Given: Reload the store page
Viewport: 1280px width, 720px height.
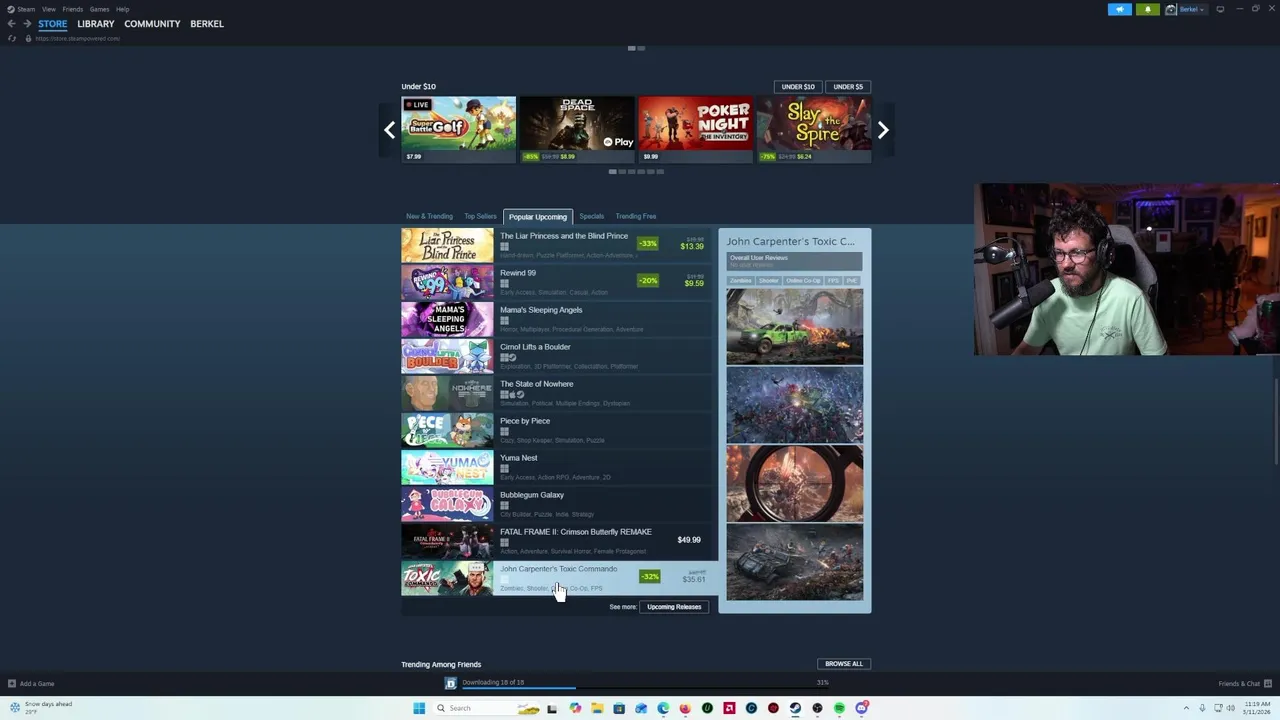Looking at the screenshot, I should pos(12,38).
